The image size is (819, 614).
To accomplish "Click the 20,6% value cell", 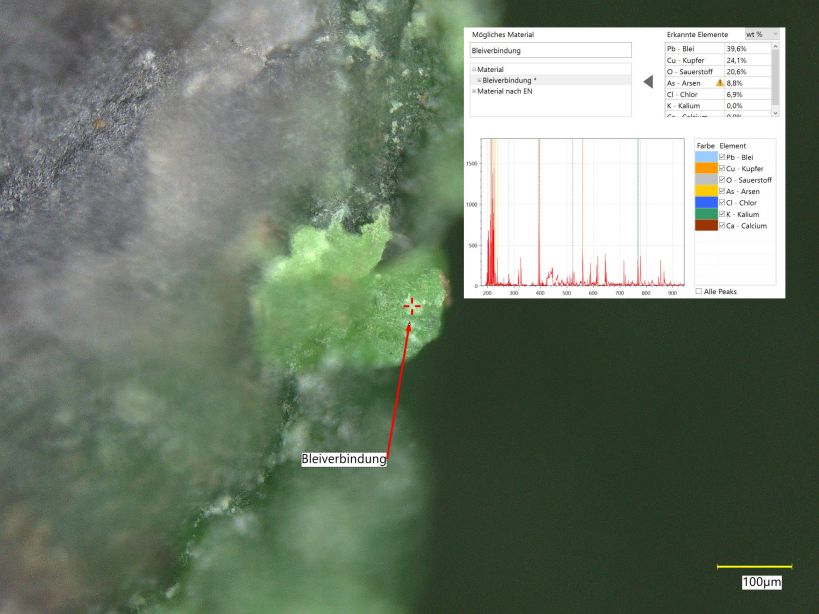I will coord(748,72).
